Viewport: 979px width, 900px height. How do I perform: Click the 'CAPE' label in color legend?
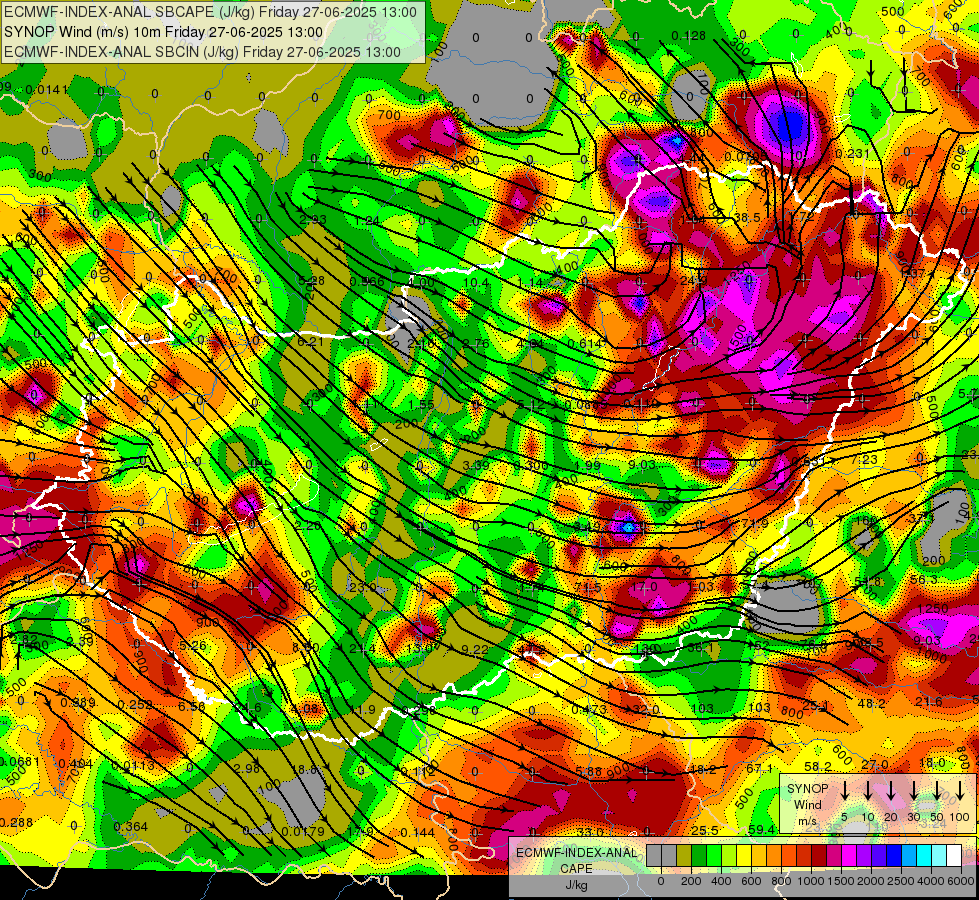point(576,869)
